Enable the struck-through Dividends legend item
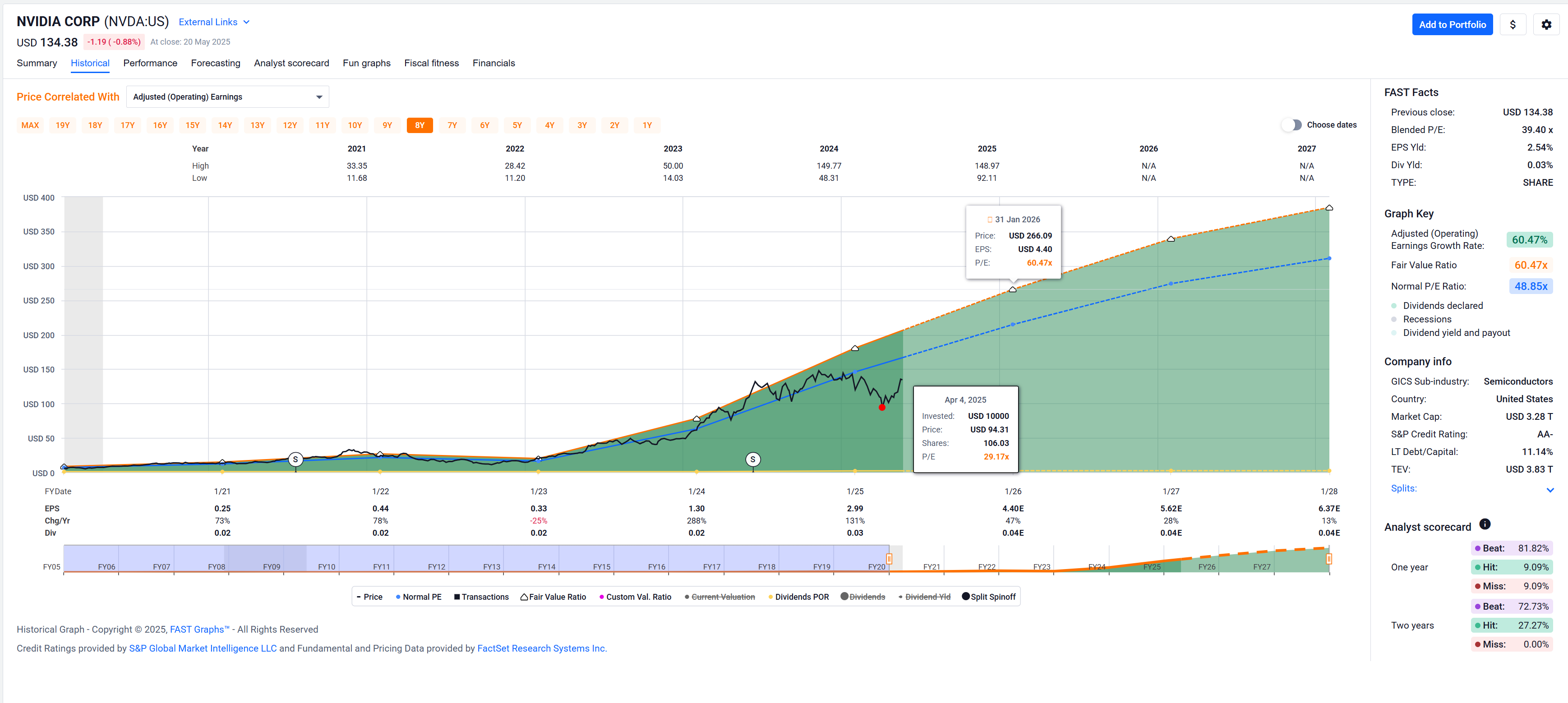 click(x=863, y=597)
